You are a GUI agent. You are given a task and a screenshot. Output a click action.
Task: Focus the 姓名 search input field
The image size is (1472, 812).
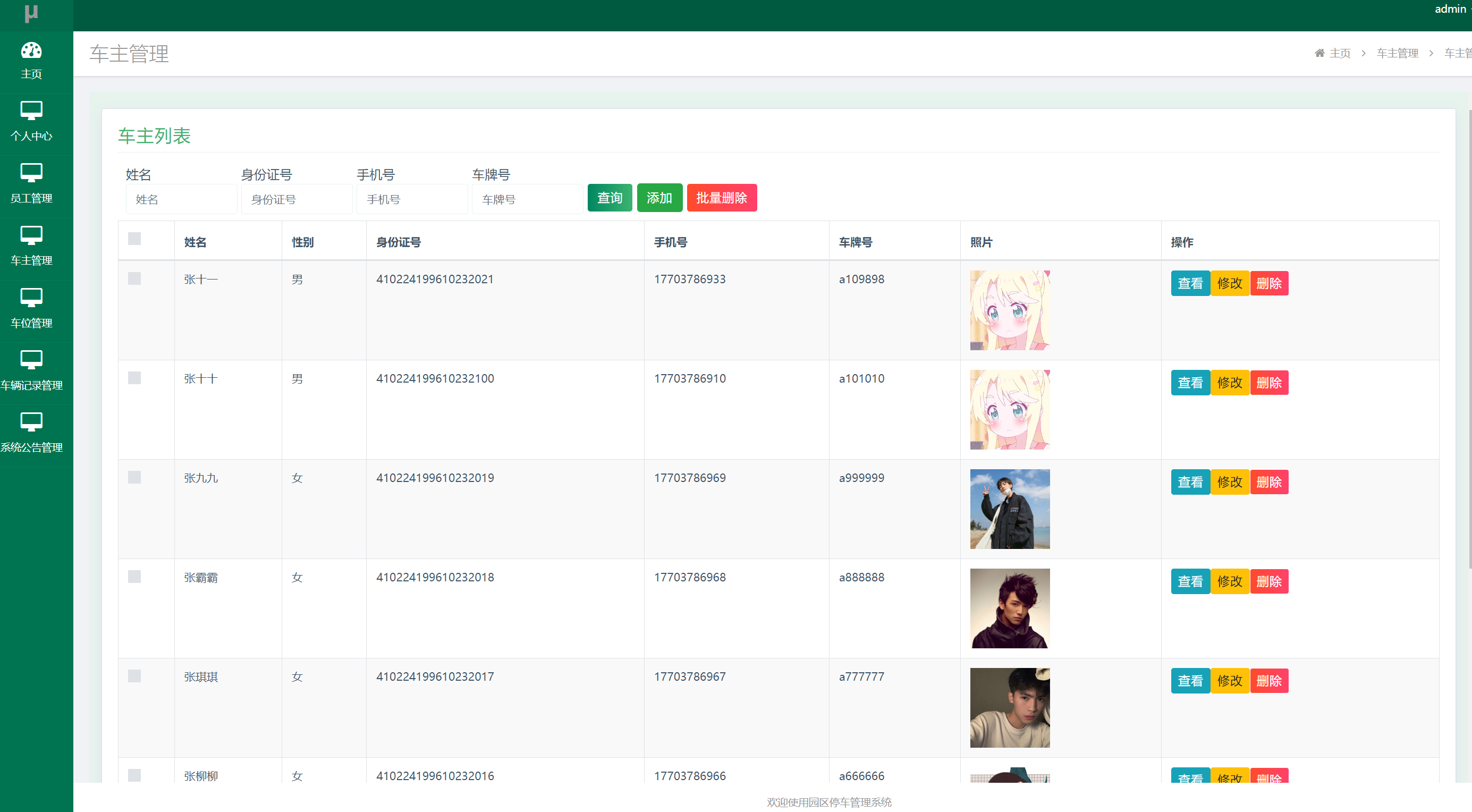tap(182, 199)
